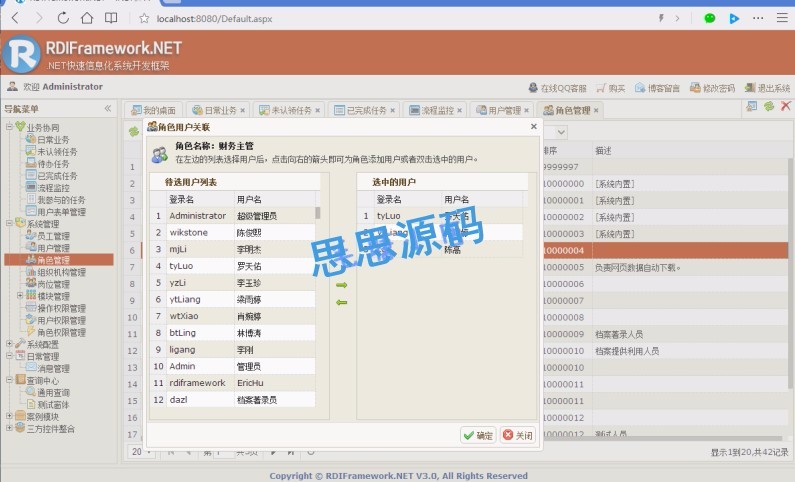Select Administrator row in 待选用户列表

pos(233,215)
